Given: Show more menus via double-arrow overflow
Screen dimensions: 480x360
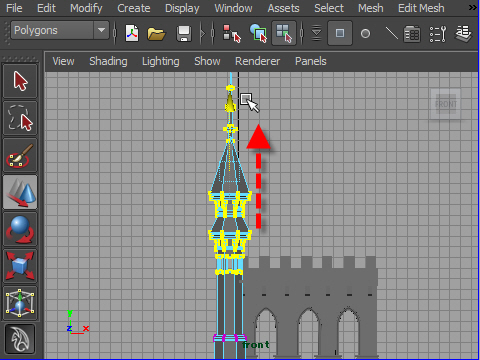Looking at the screenshot, I should tap(473, 7).
